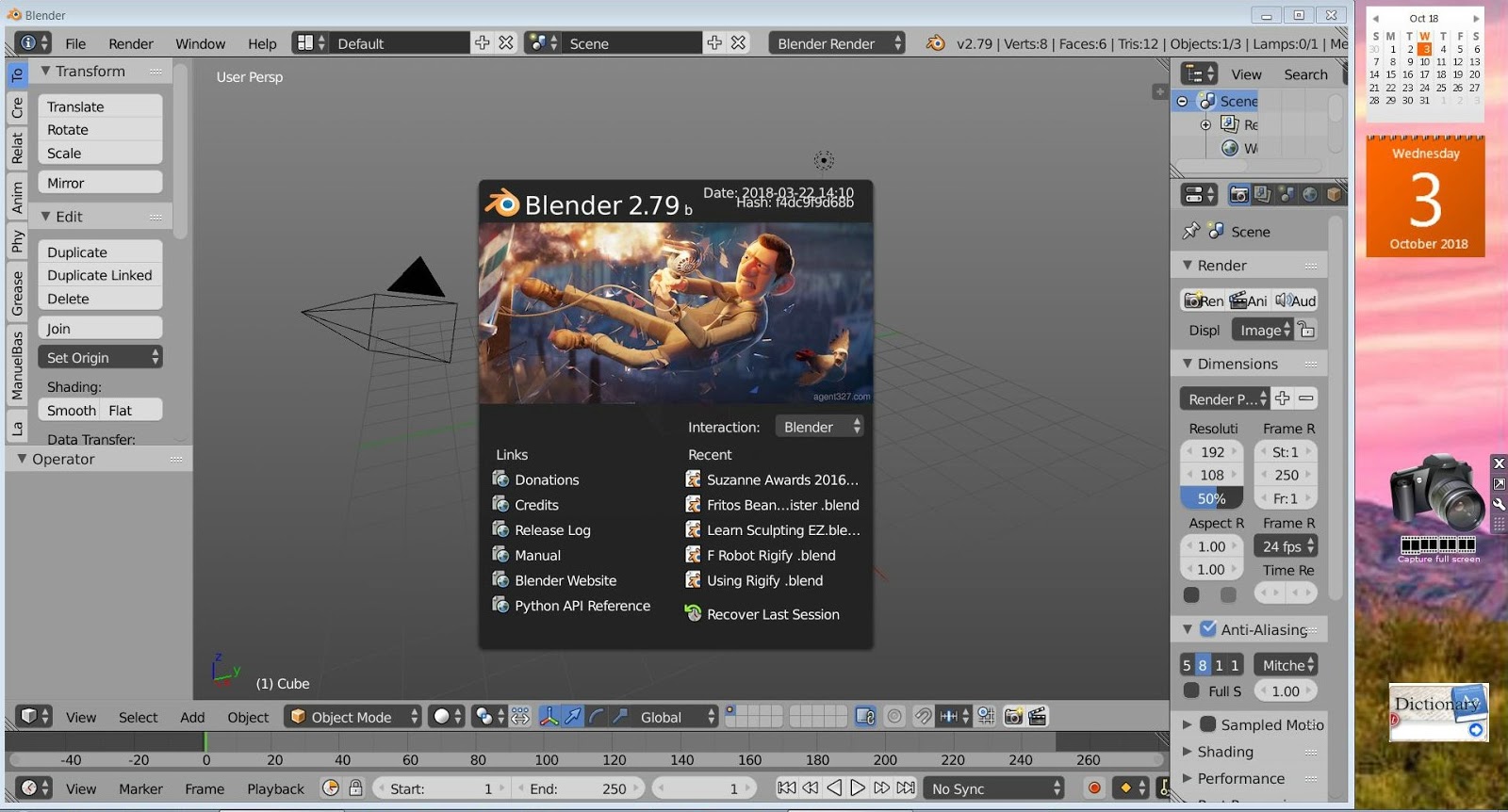Add a new screen layout with plus
Viewport: 1508px width, 812px height.
click(483, 43)
